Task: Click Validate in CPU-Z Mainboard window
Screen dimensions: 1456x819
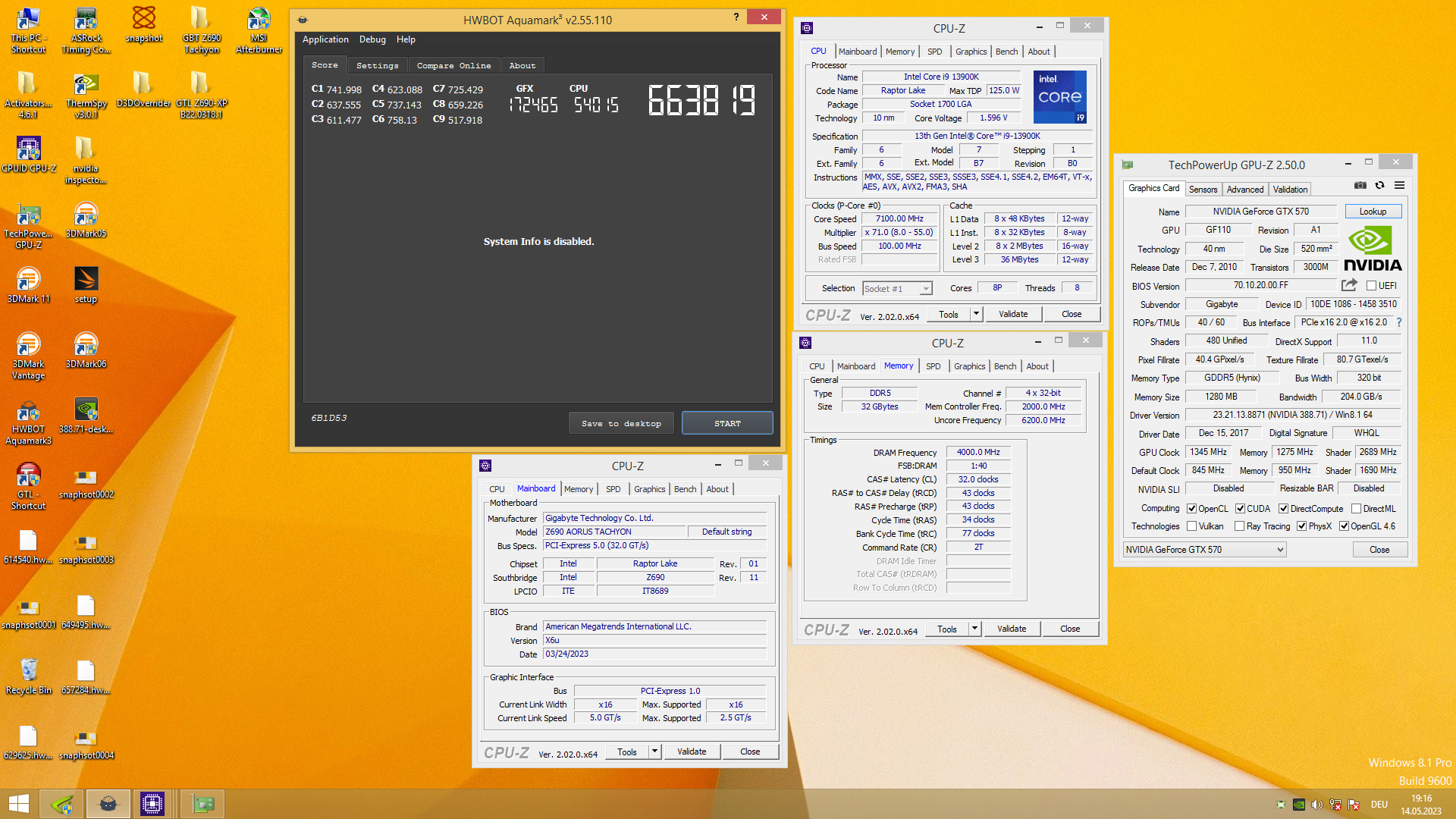Action: click(x=692, y=752)
